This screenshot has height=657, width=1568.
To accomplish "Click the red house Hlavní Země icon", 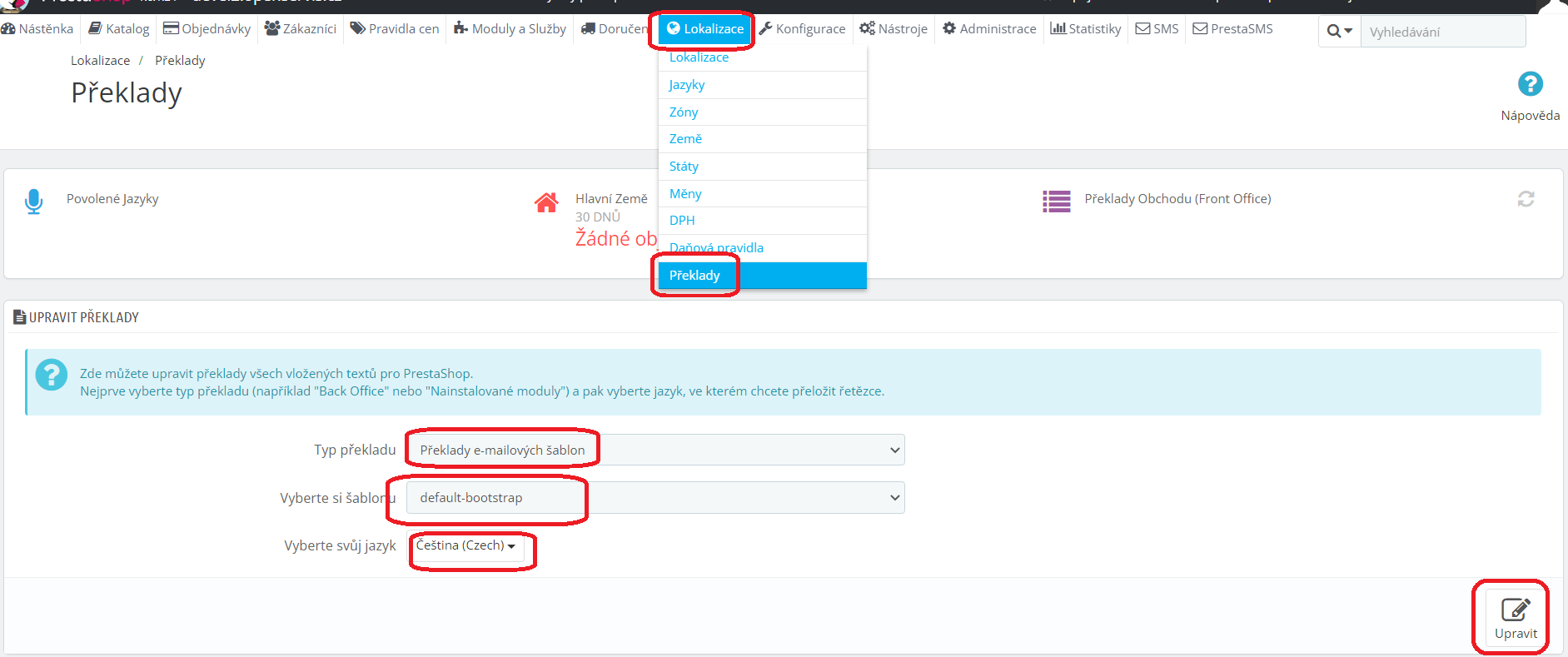I will pos(546,202).
